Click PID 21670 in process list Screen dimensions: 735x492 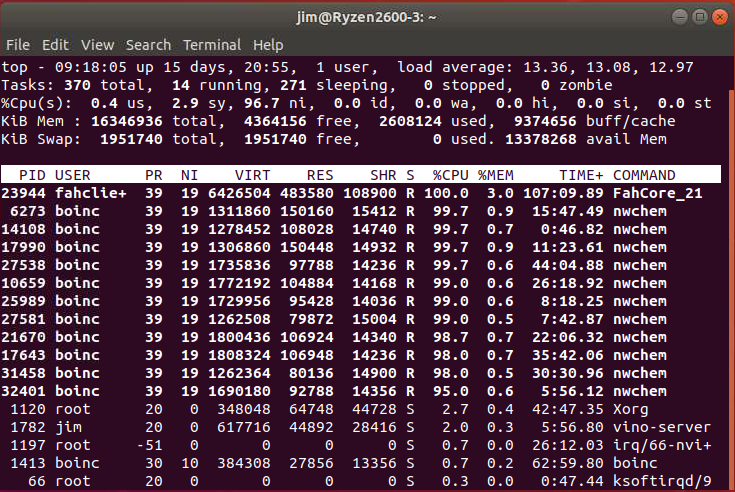pos(23,337)
